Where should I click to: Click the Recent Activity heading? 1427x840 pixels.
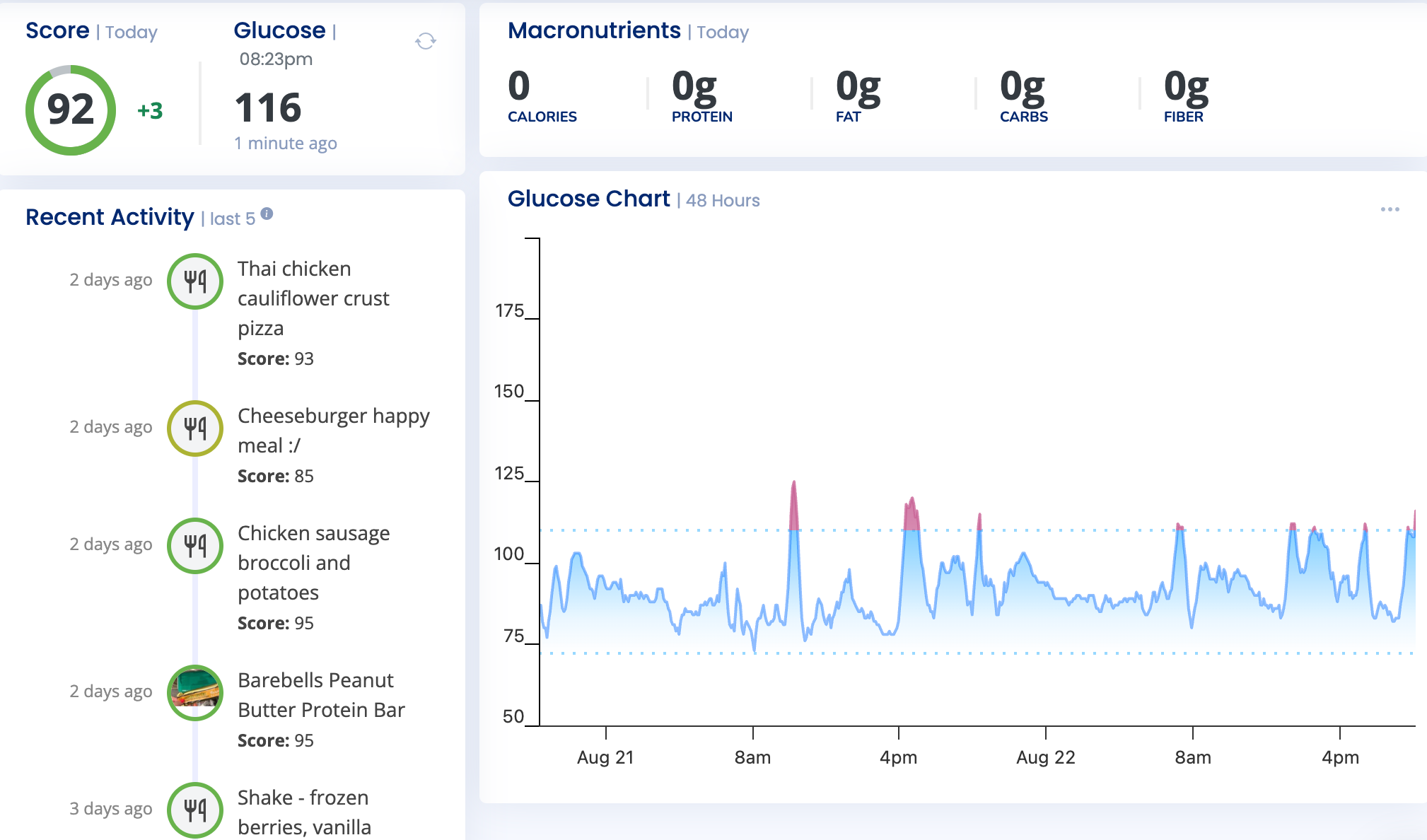[x=110, y=217]
